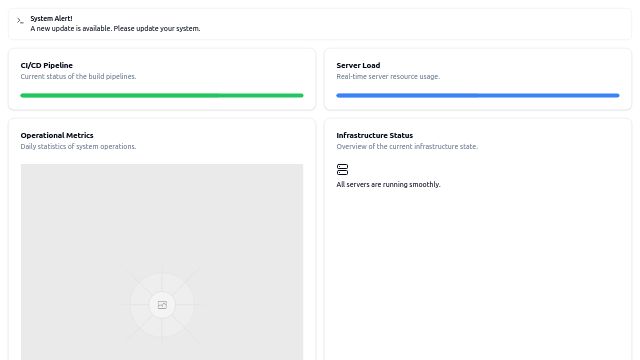640x360 pixels.
Task: Click empty area of System Alert banner
Action: click(416, 24)
